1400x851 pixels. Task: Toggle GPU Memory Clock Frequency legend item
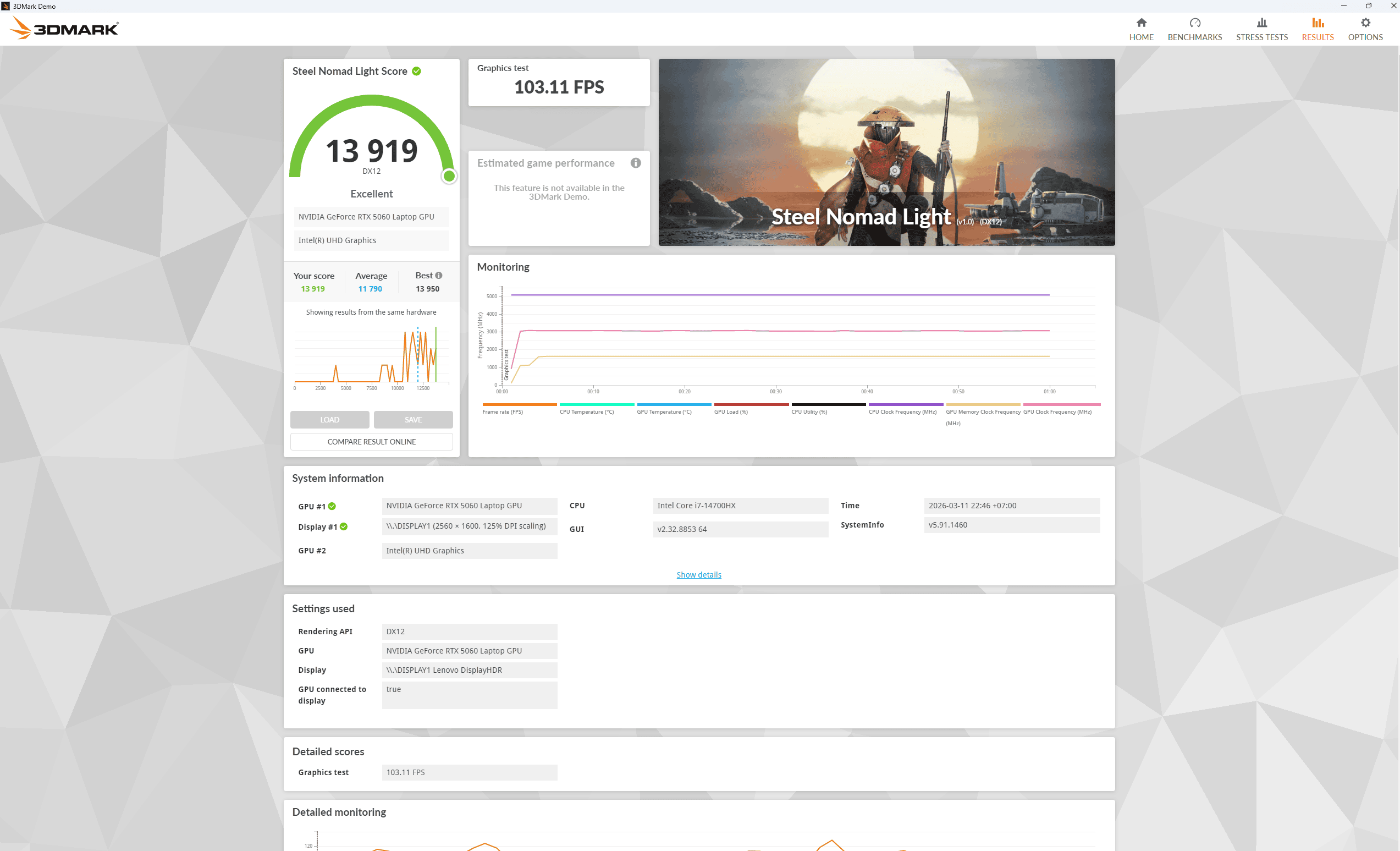click(x=983, y=414)
